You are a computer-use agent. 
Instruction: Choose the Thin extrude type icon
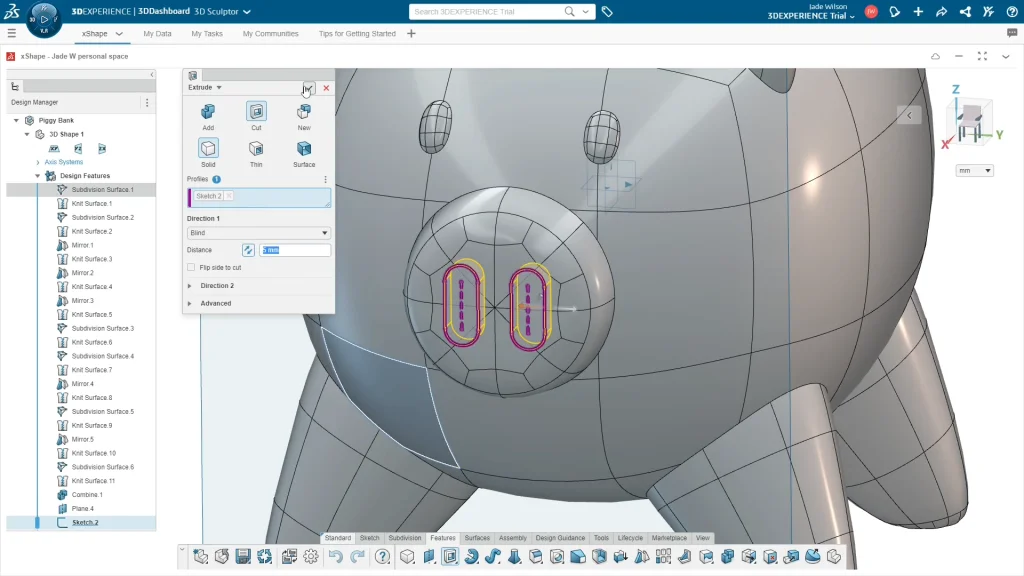256,149
